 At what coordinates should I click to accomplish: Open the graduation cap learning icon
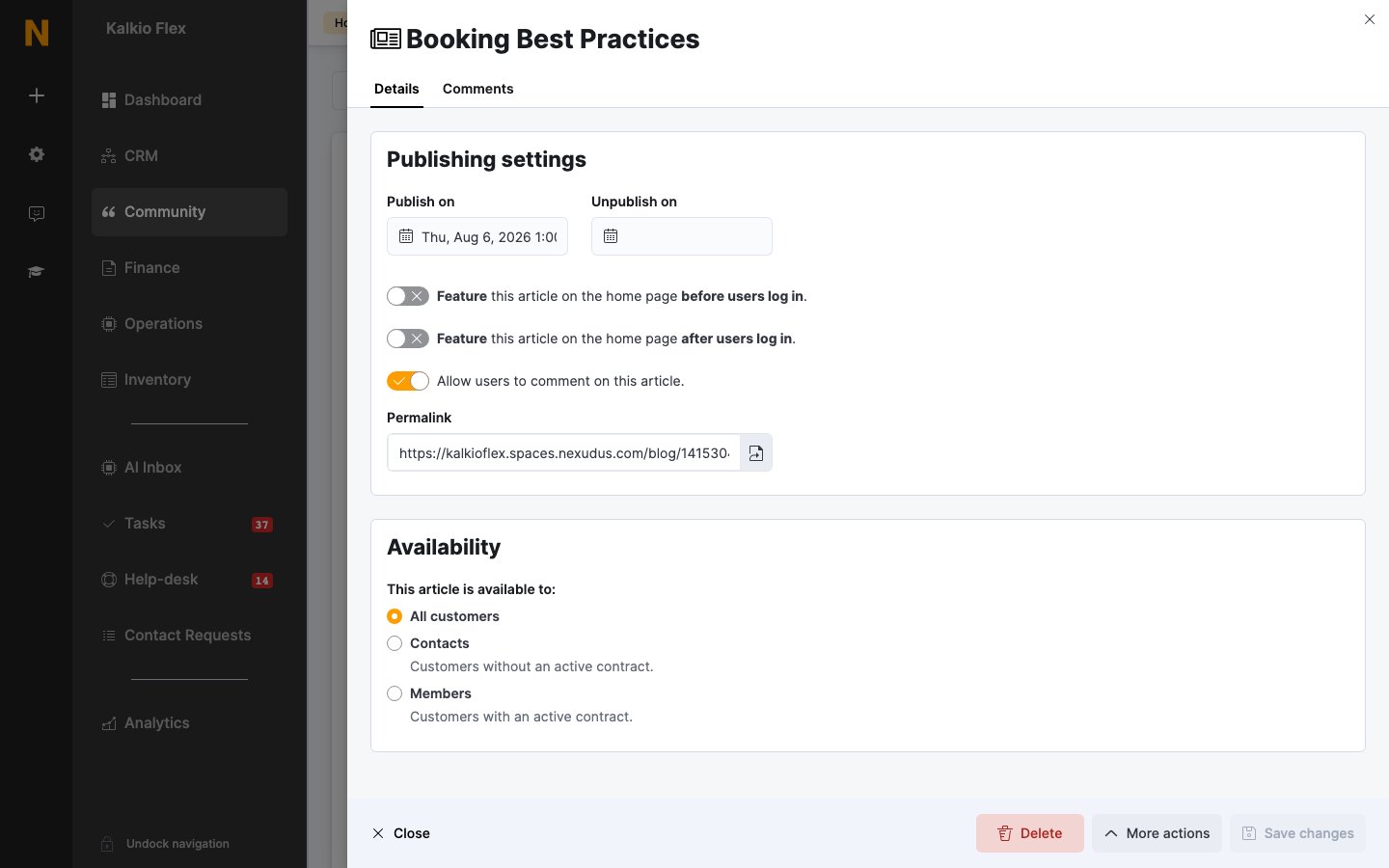pyautogui.click(x=37, y=272)
